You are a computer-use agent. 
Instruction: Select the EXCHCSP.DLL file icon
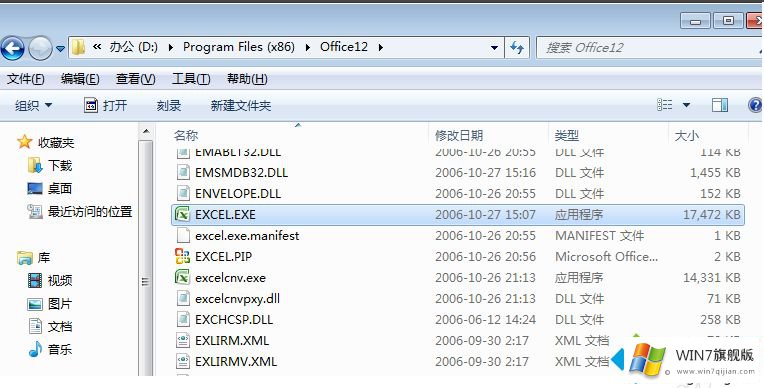coord(183,319)
